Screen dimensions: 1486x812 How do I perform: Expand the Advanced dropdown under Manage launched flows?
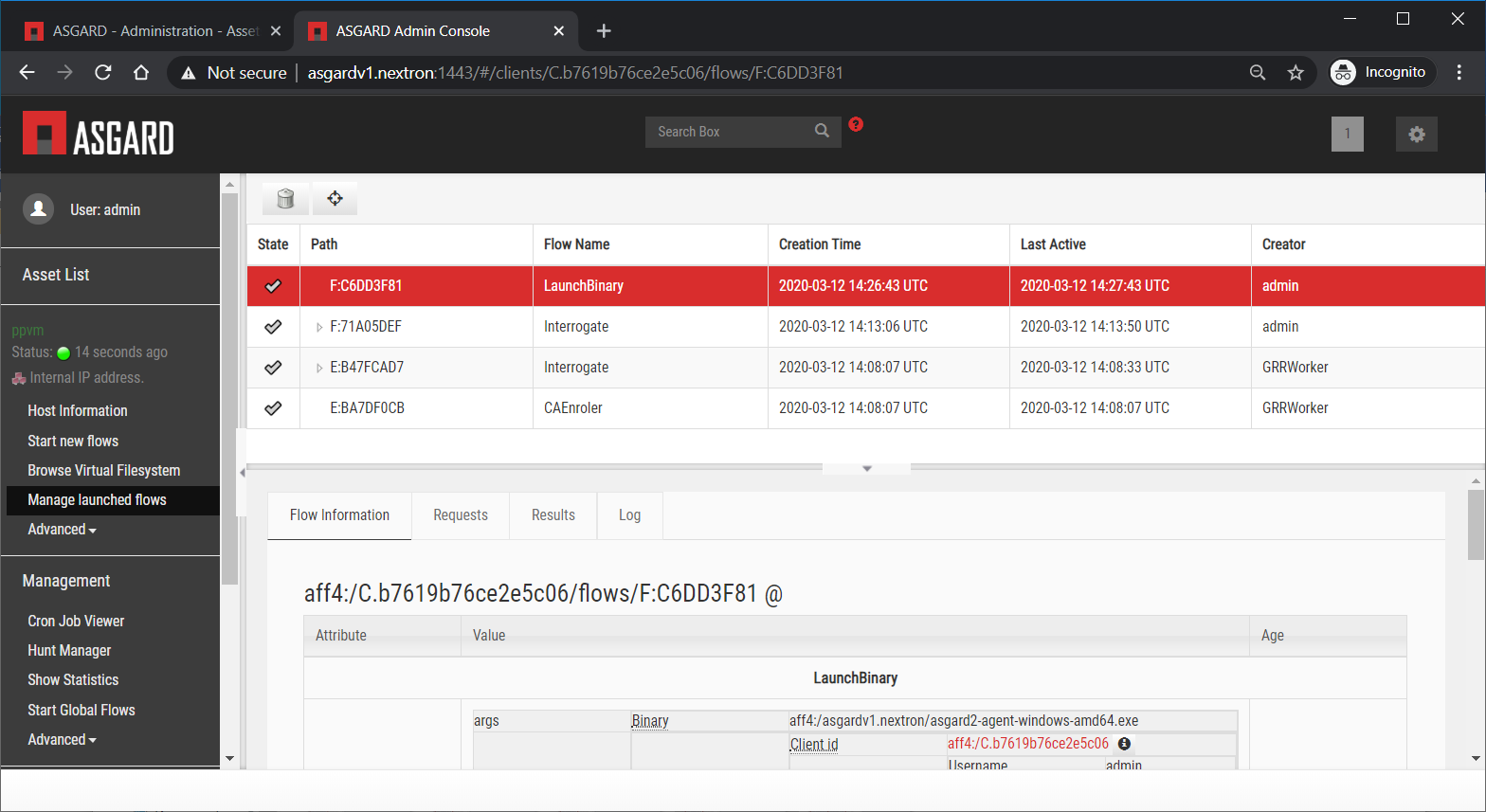pos(62,530)
